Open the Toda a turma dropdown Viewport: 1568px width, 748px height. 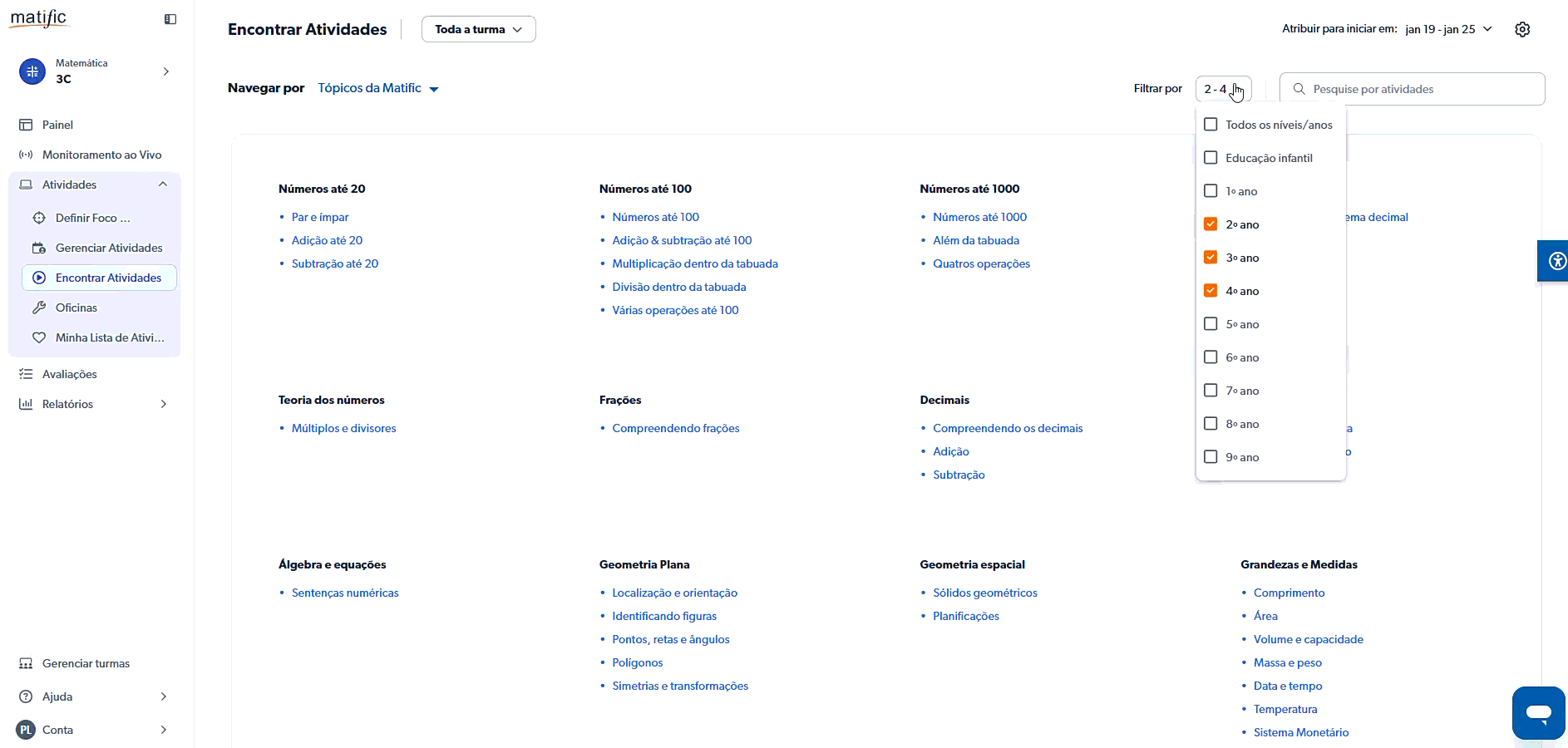click(478, 29)
